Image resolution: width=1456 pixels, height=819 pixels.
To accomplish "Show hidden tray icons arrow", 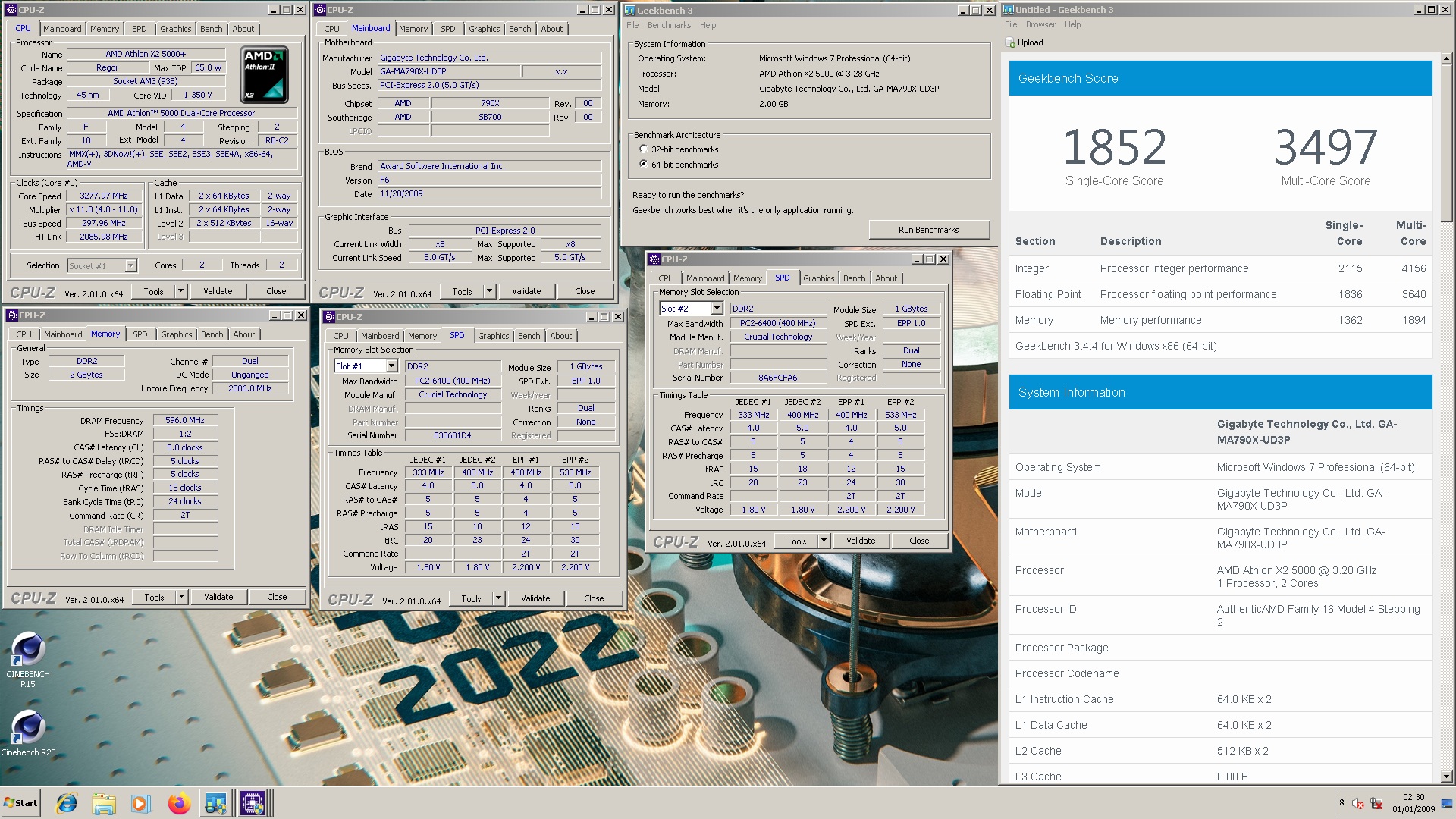I will tap(1341, 802).
